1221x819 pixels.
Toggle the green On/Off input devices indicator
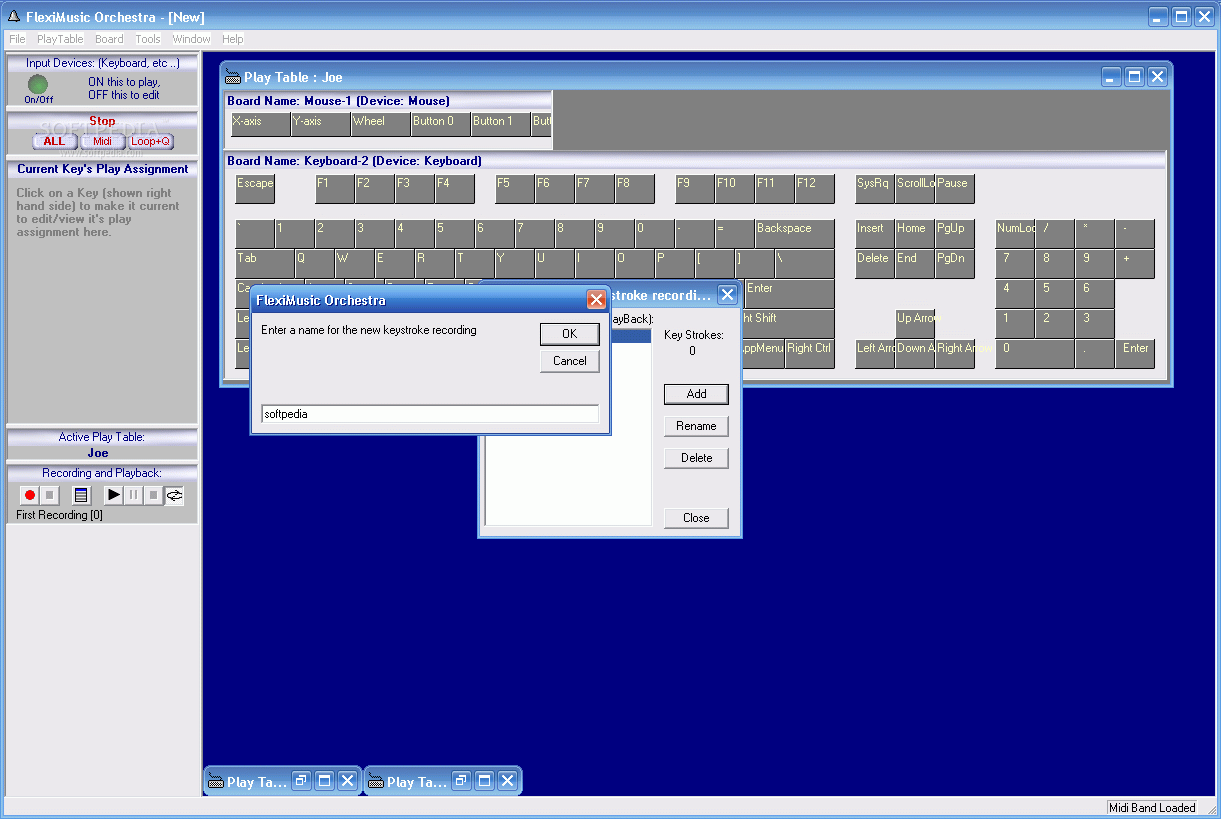[38, 84]
